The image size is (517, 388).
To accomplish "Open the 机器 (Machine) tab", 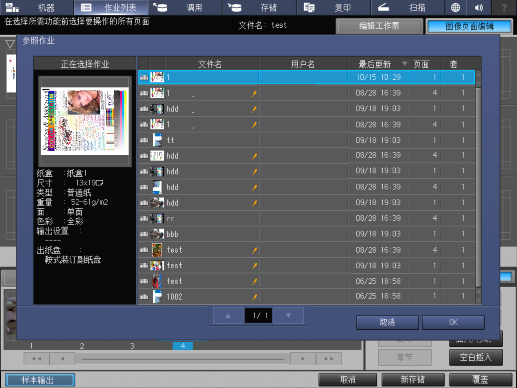I will [x=36, y=7].
